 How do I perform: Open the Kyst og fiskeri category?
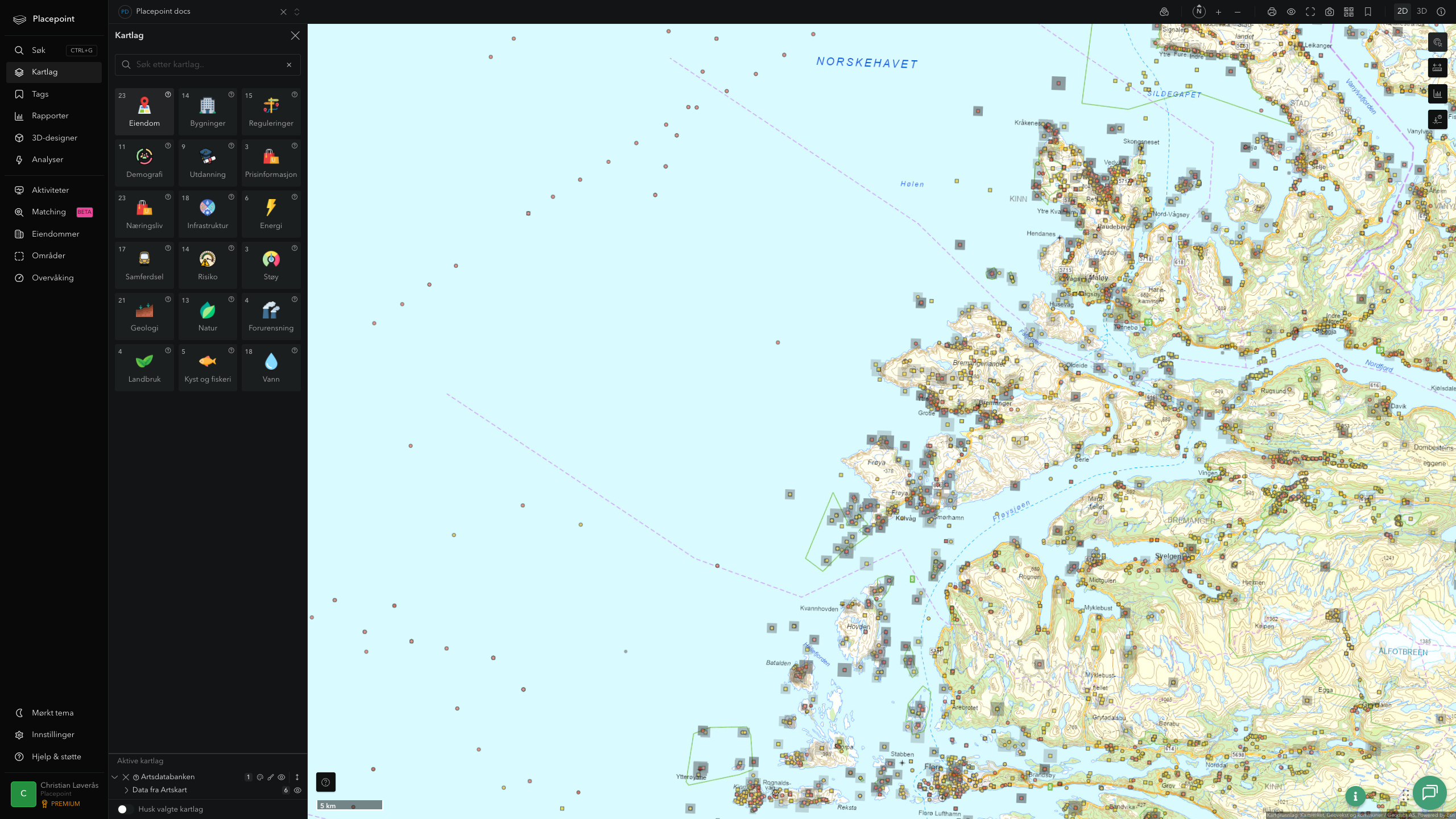(208, 367)
